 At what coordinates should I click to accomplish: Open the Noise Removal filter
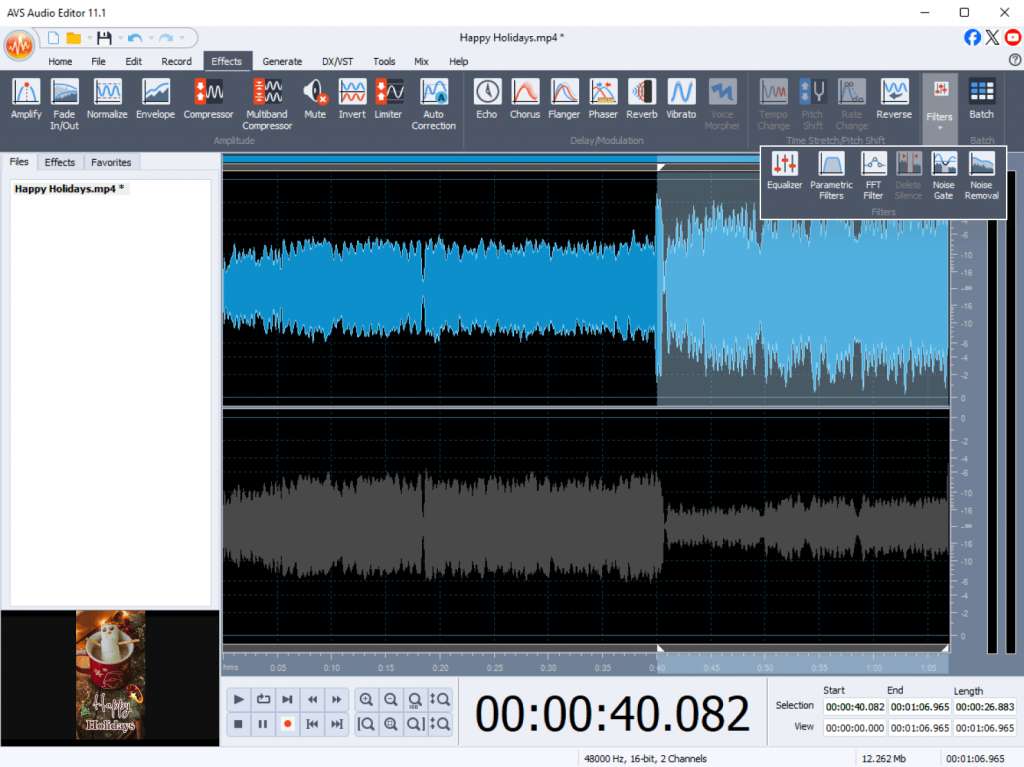click(x=981, y=170)
